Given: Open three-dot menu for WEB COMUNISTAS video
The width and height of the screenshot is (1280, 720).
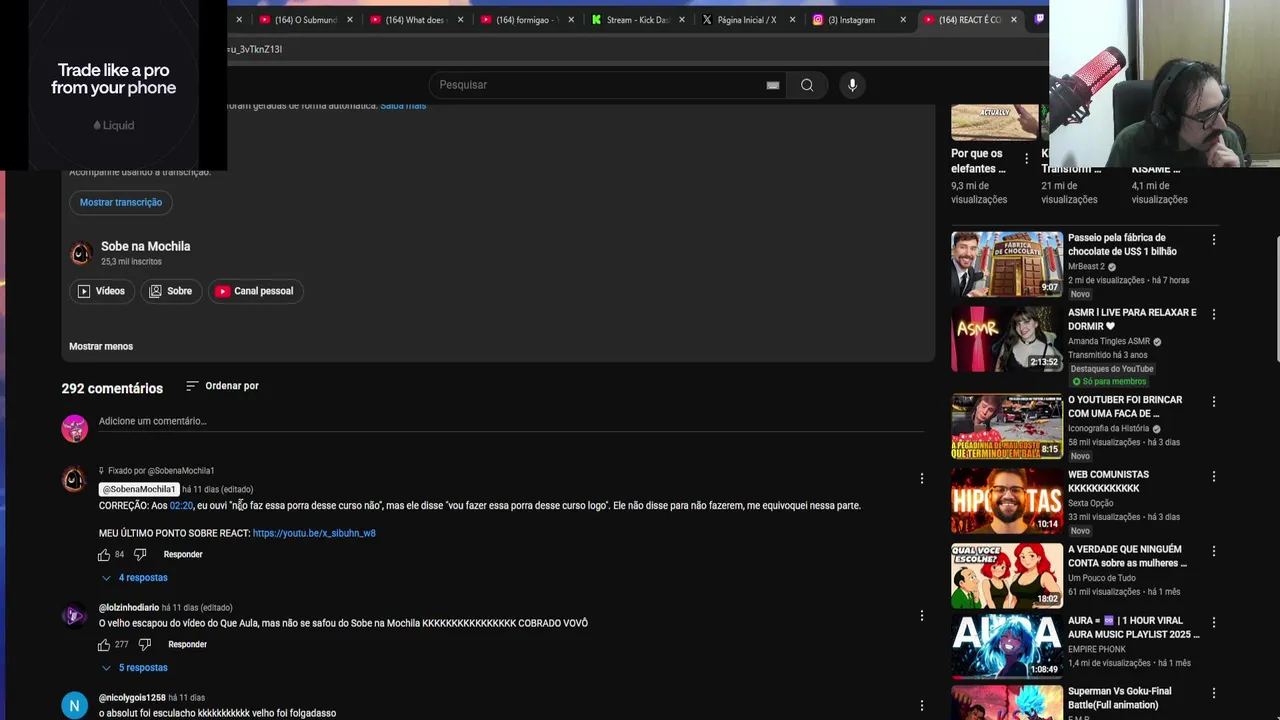Looking at the screenshot, I should coord(1214,477).
